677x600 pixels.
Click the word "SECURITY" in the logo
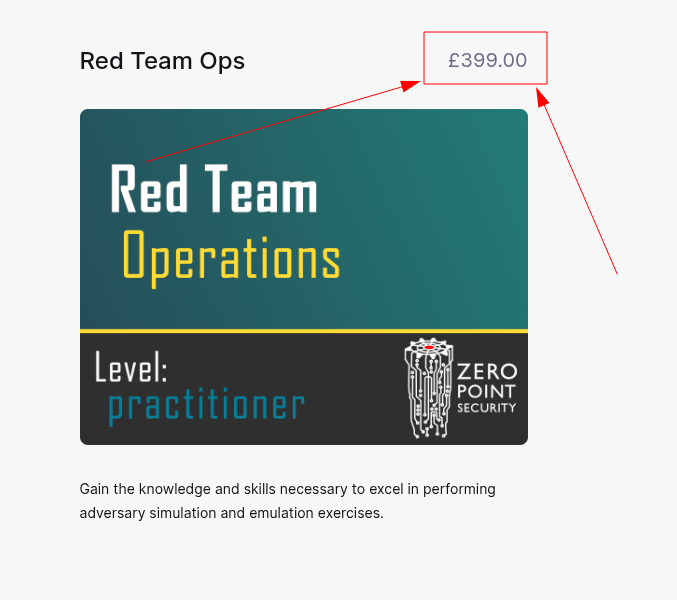click(486, 408)
